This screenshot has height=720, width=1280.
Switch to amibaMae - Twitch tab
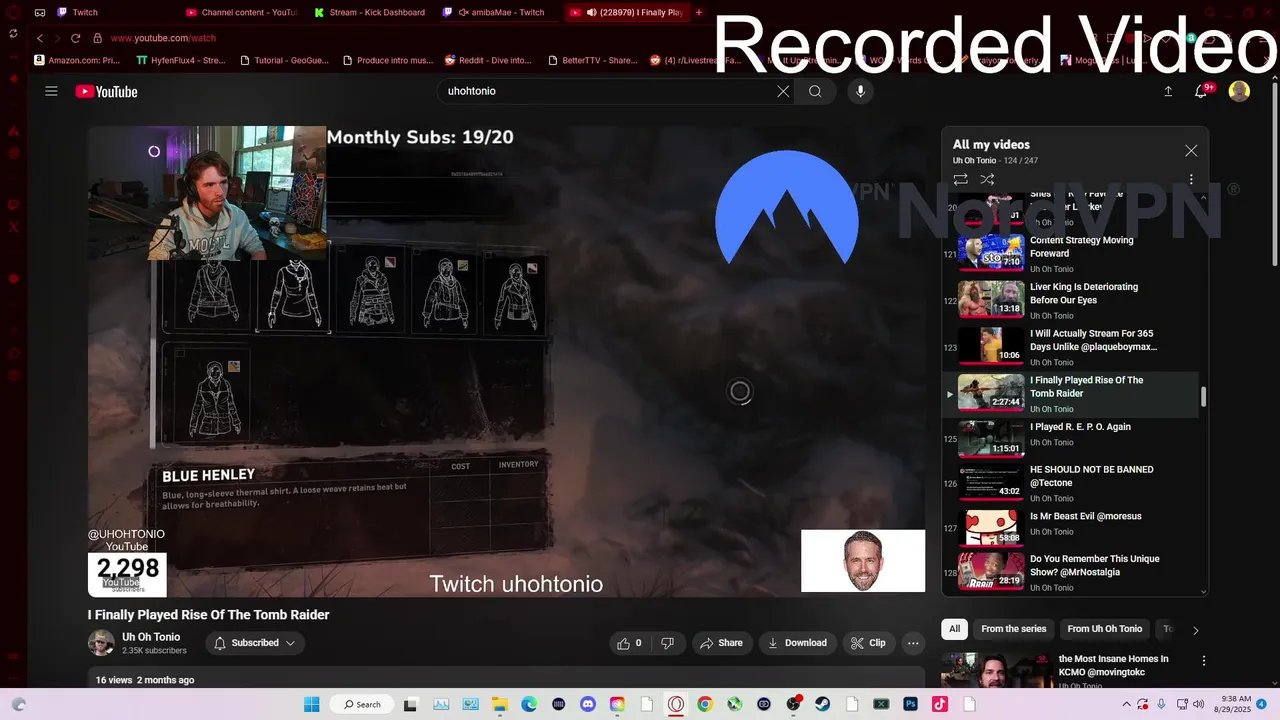(500, 13)
